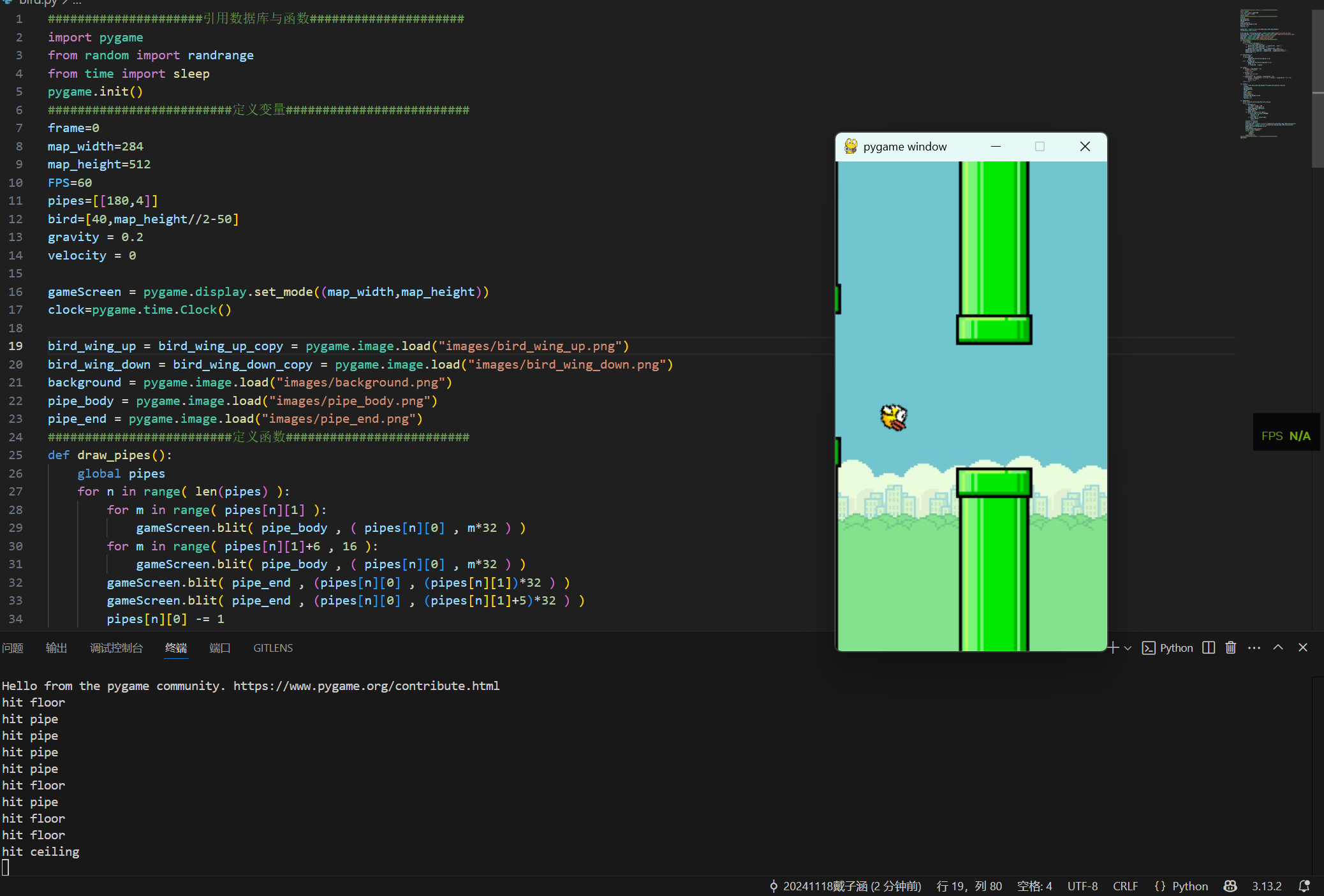Click the code minimap
The height and width of the screenshot is (896, 1324).
[1269, 73]
